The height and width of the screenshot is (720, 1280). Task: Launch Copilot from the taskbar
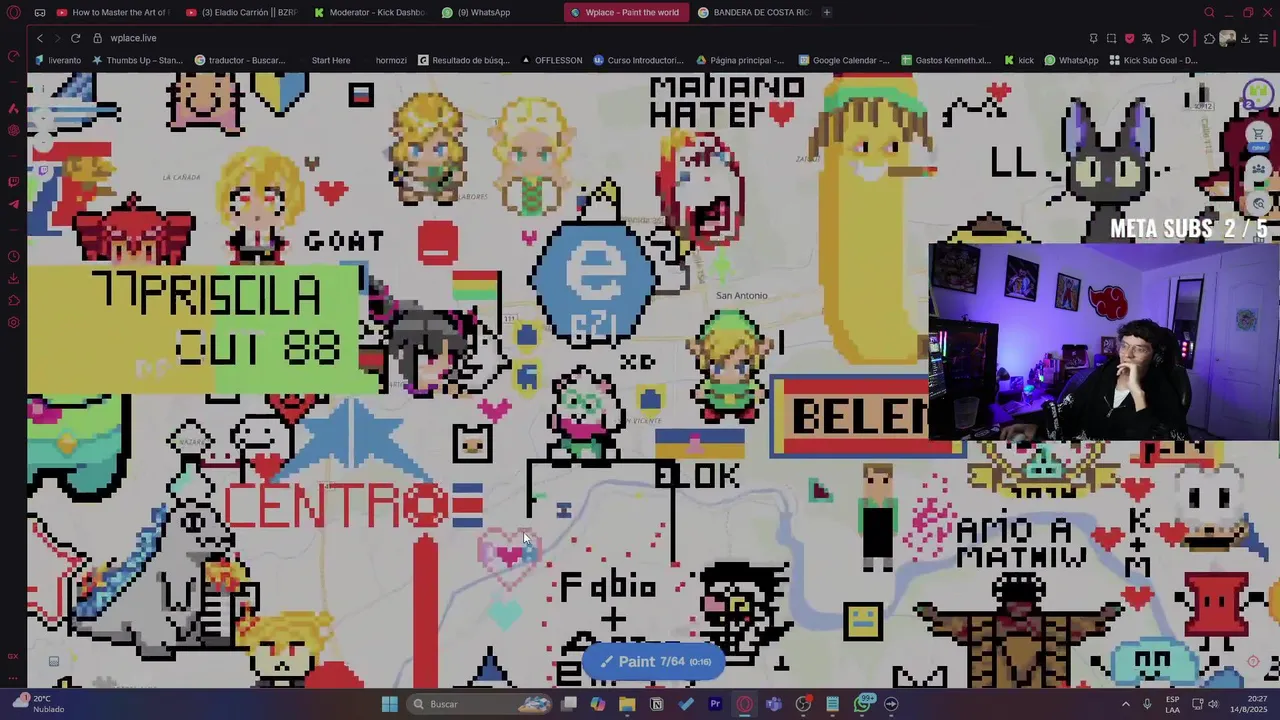[x=598, y=704]
